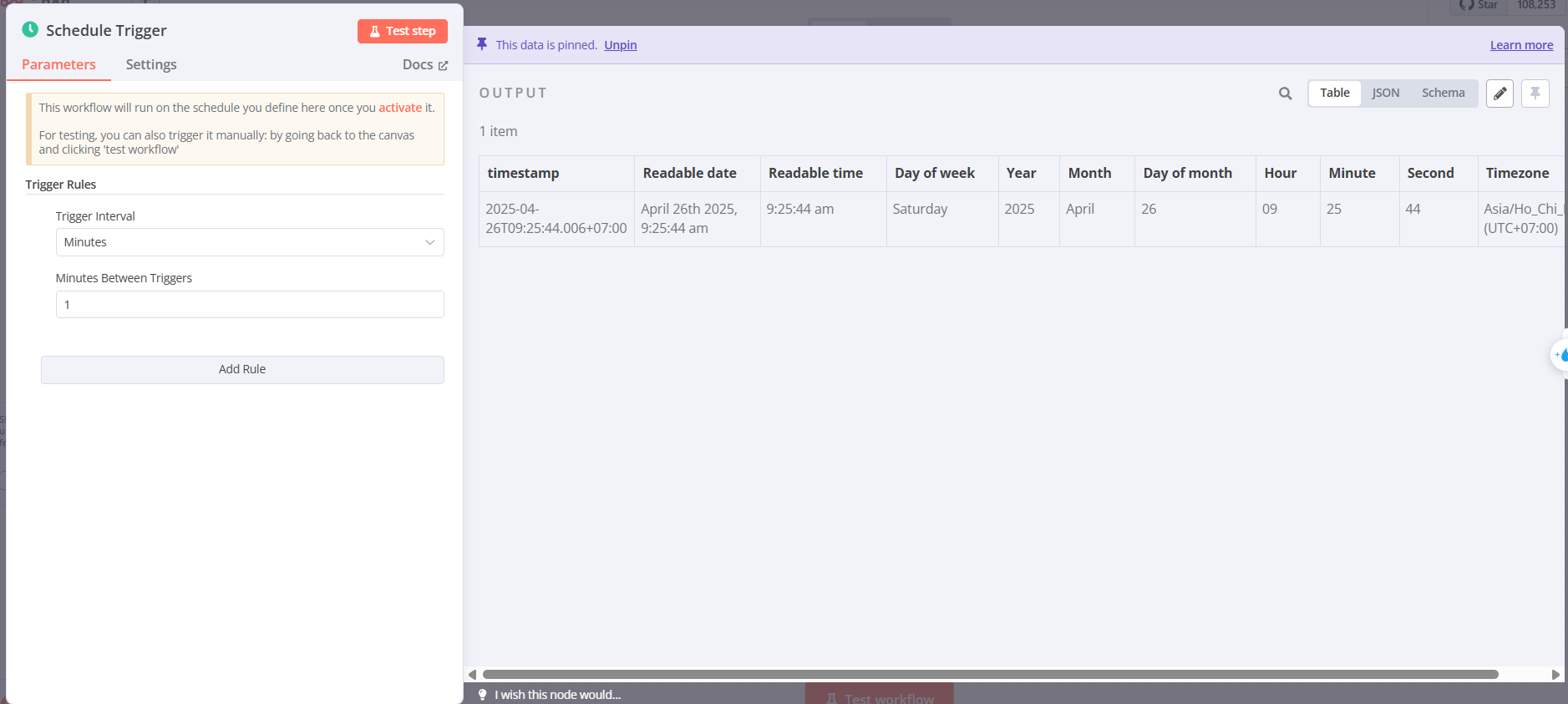This screenshot has width=1568, height=704.
Task: Click the Test step button
Action: point(403,31)
